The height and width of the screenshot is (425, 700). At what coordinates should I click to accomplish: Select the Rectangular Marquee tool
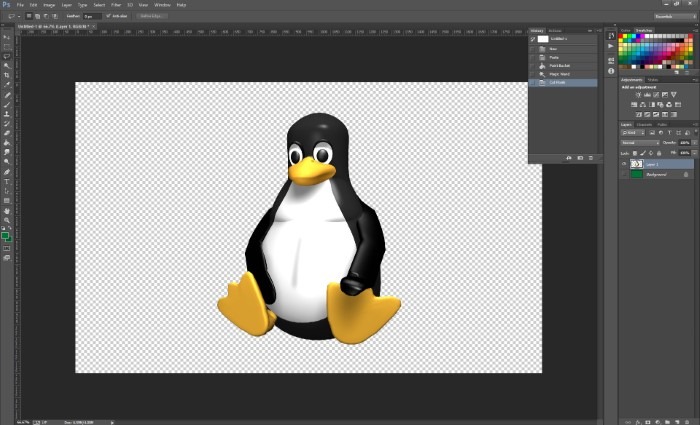[x=7, y=47]
